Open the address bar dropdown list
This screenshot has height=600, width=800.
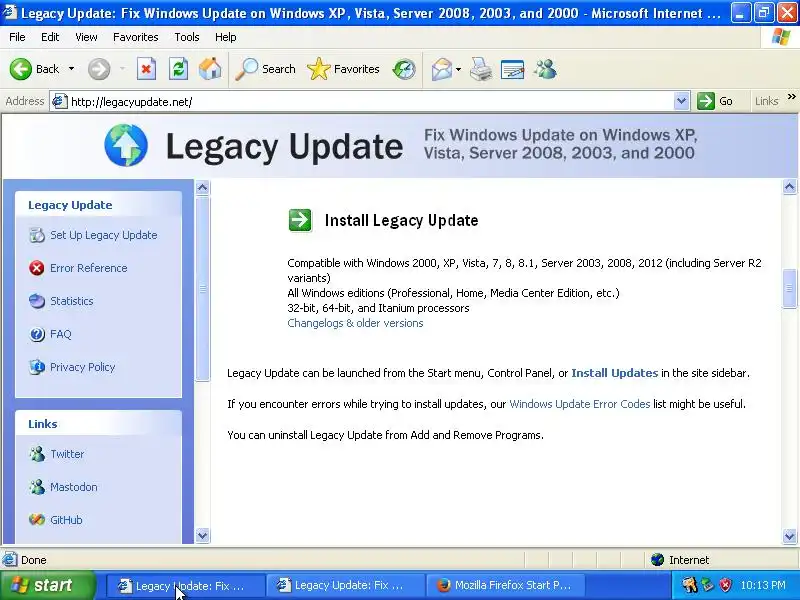pyautogui.click(x=681, y=101)
